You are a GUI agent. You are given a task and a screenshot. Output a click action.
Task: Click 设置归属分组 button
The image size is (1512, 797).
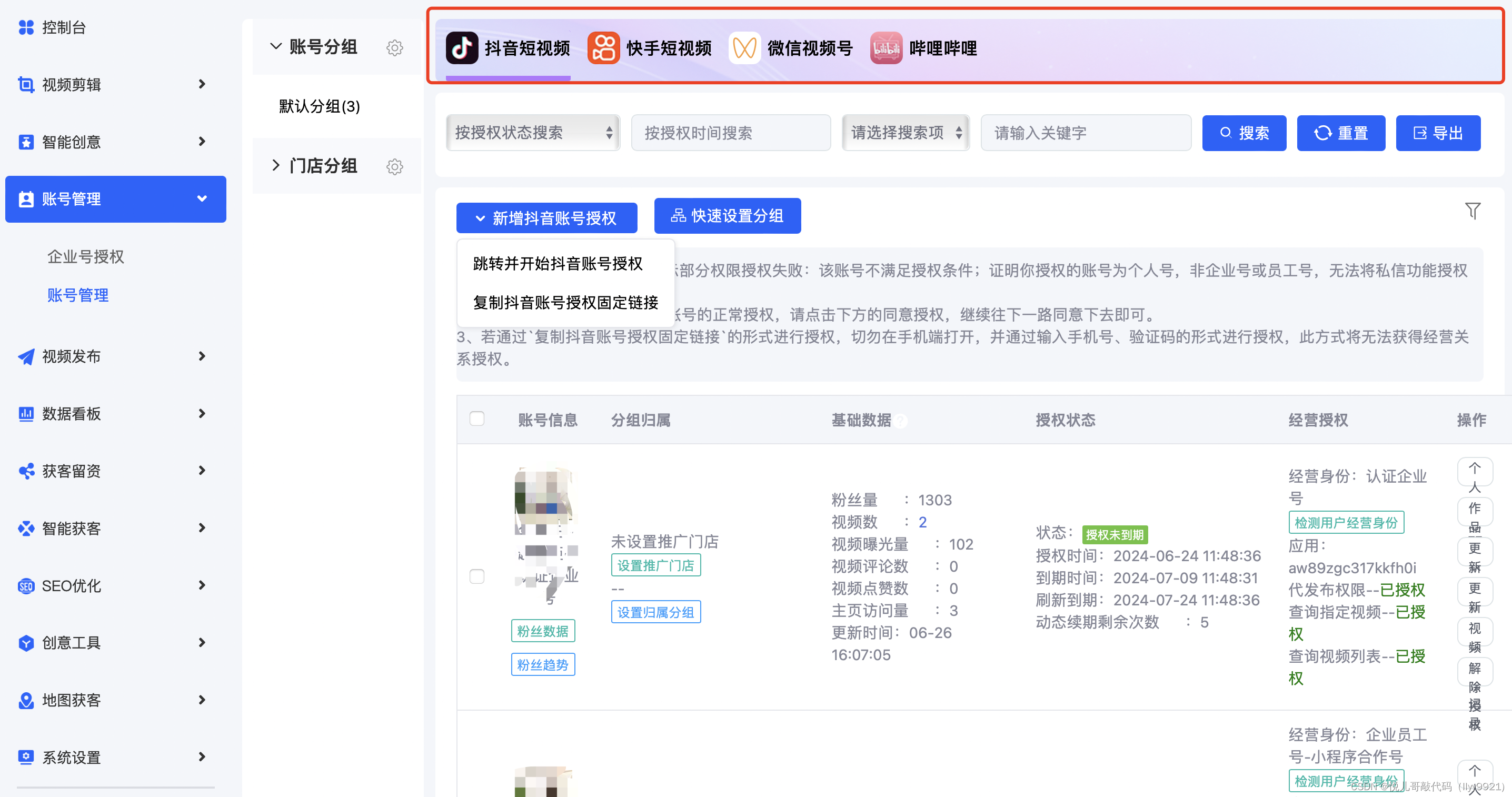tap(655, 612)
